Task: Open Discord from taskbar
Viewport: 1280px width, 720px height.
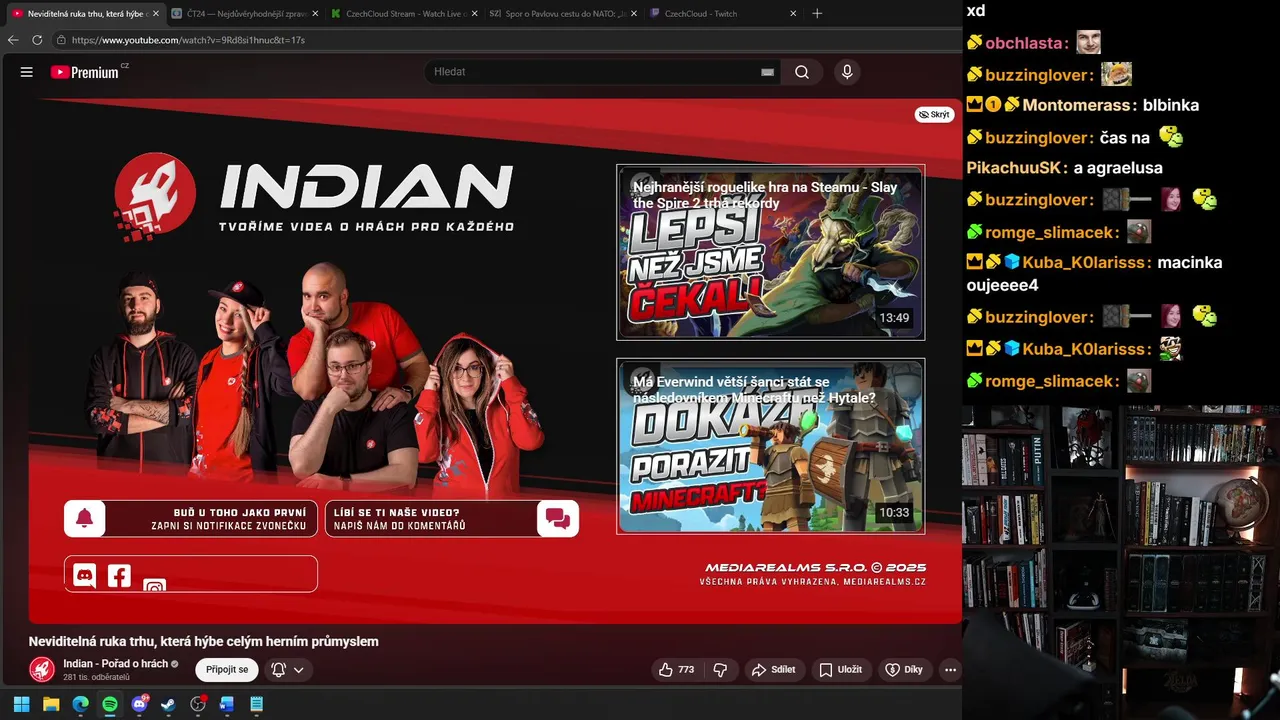Action: click(139, 704)
